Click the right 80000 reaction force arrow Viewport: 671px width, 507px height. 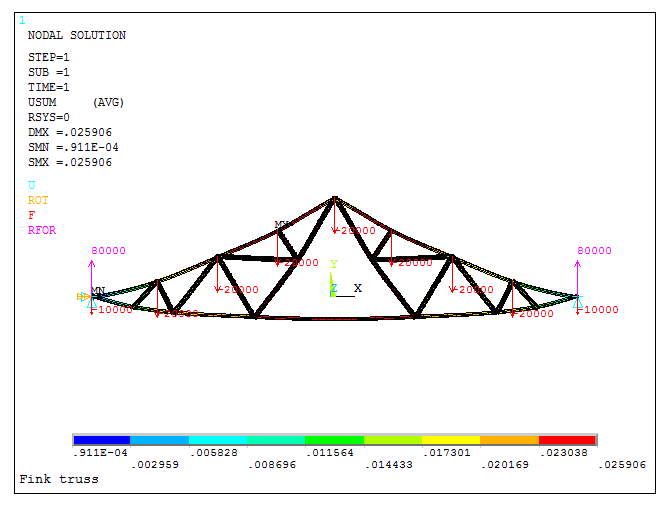pyautogui.click(x=578, y=277)
